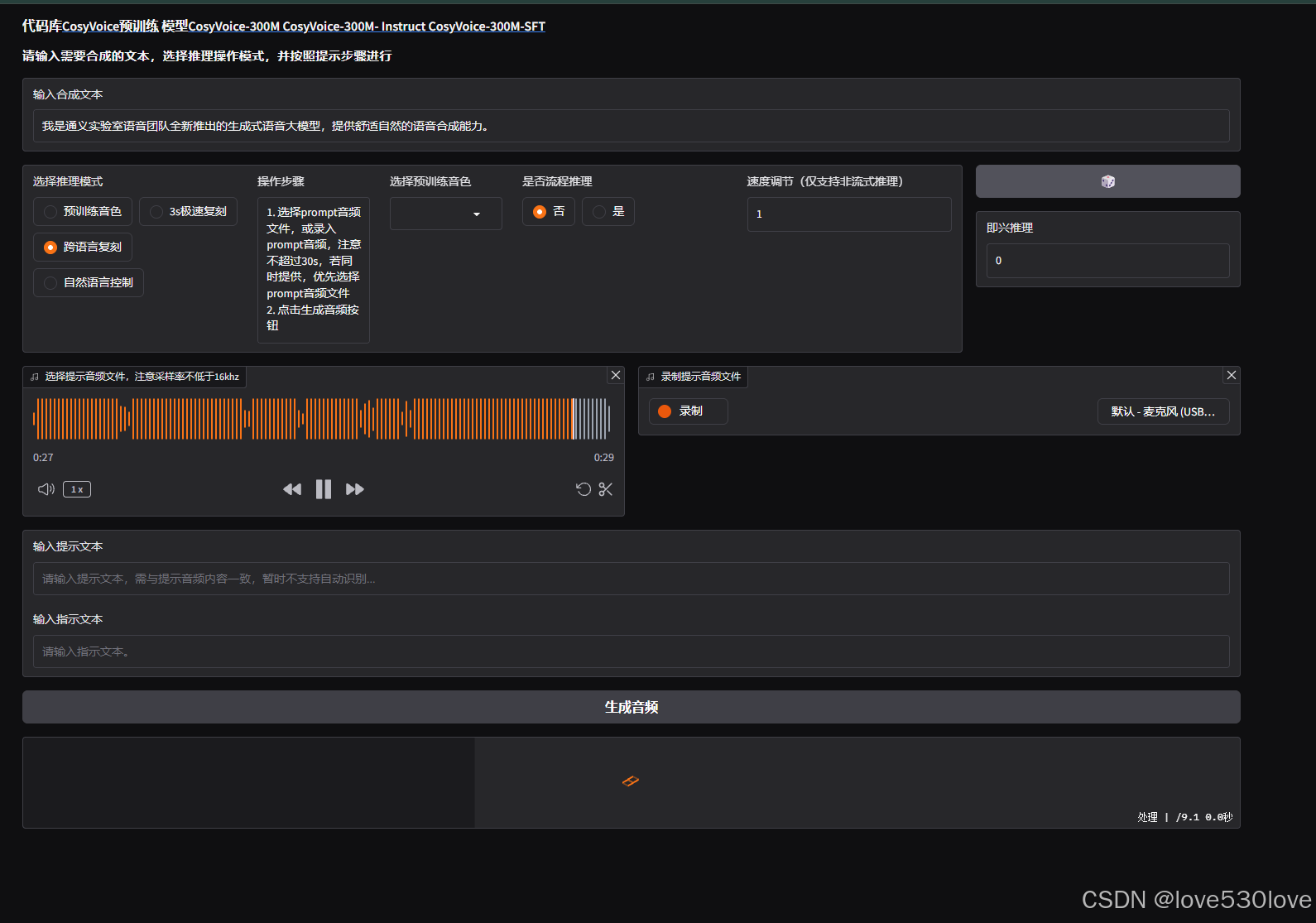Select the 预训练音色 inference mode

tap(83, 212)
